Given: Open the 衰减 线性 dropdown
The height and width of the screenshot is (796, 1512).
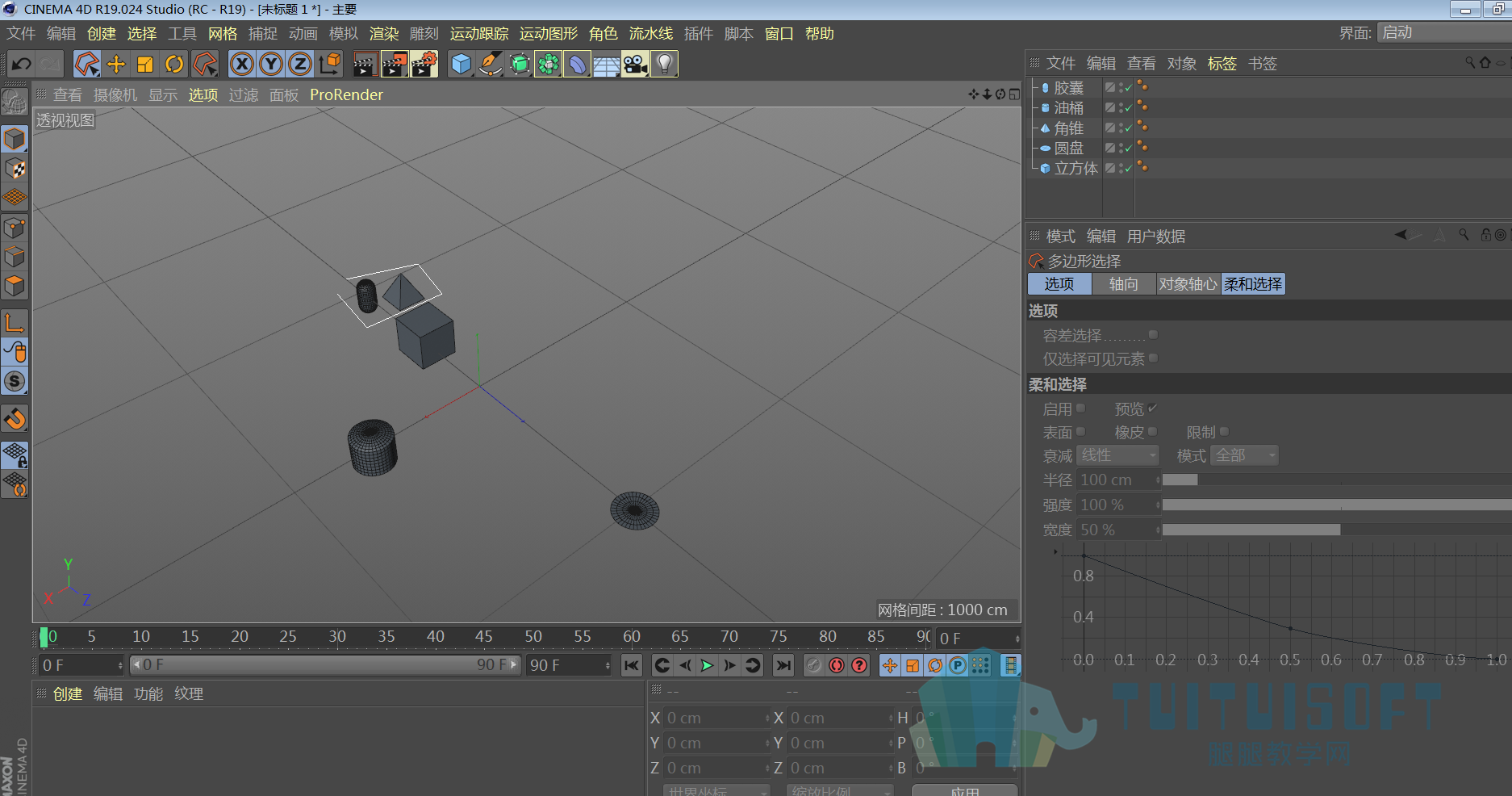Looking at the screenshot, I should 1118,455.
